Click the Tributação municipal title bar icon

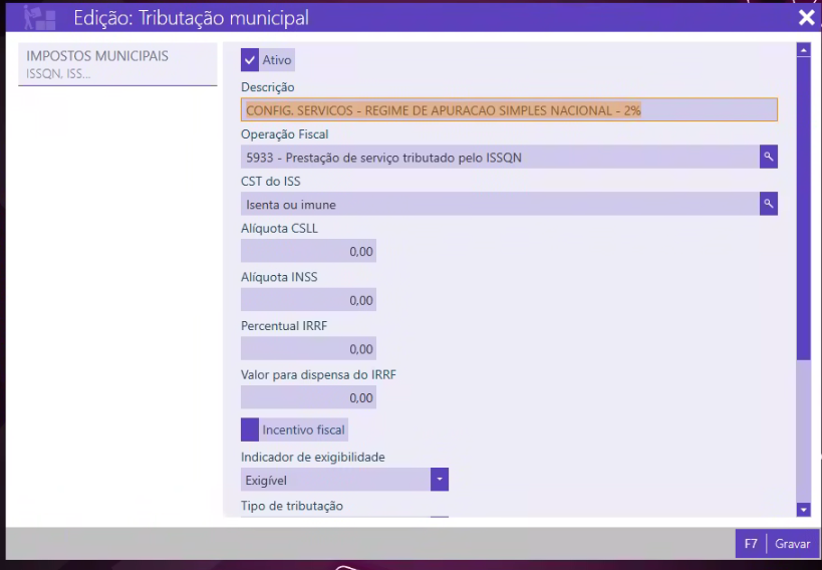pyautogui.click(x=39, y=17)
